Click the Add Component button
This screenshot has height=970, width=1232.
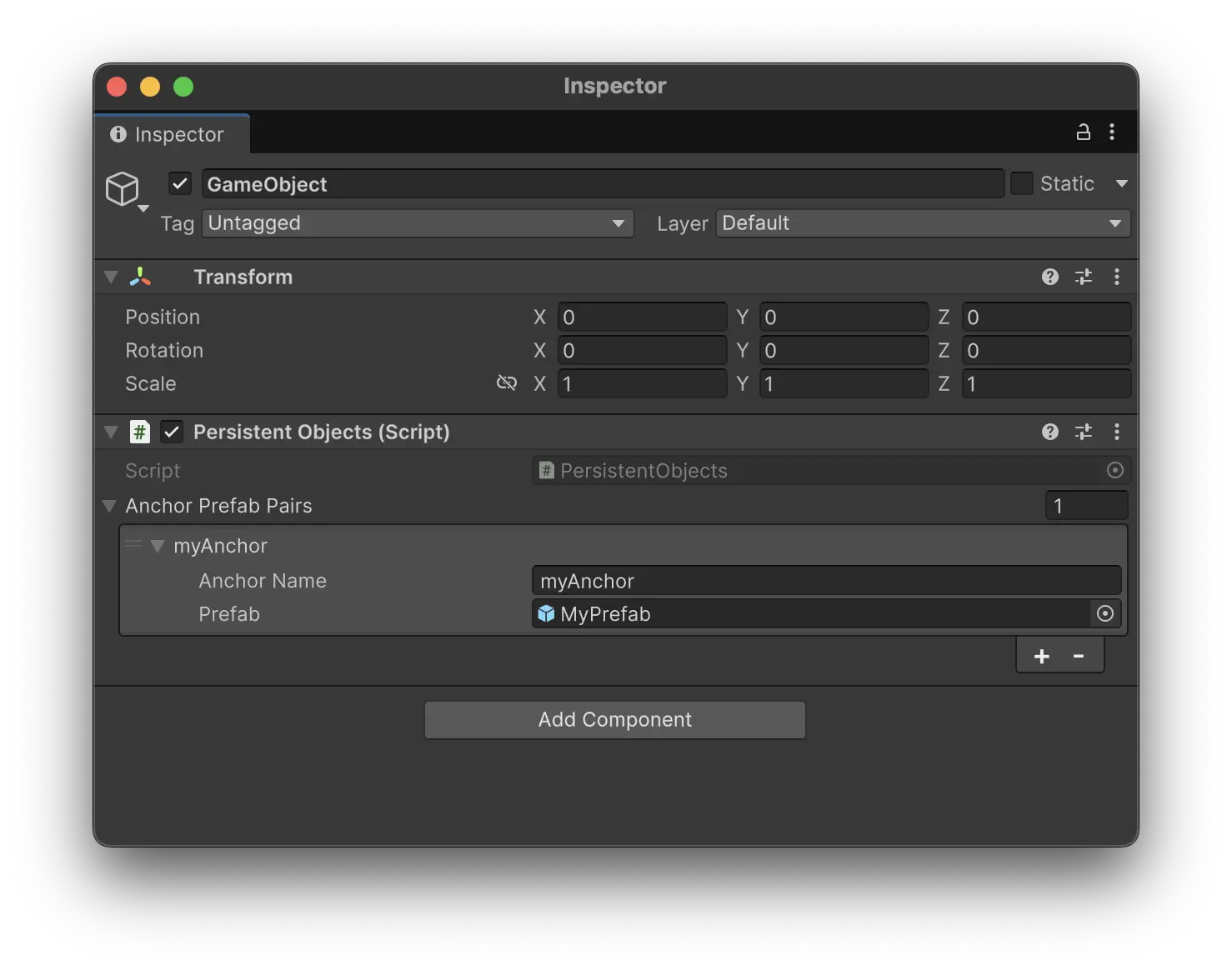coord(615,720)
